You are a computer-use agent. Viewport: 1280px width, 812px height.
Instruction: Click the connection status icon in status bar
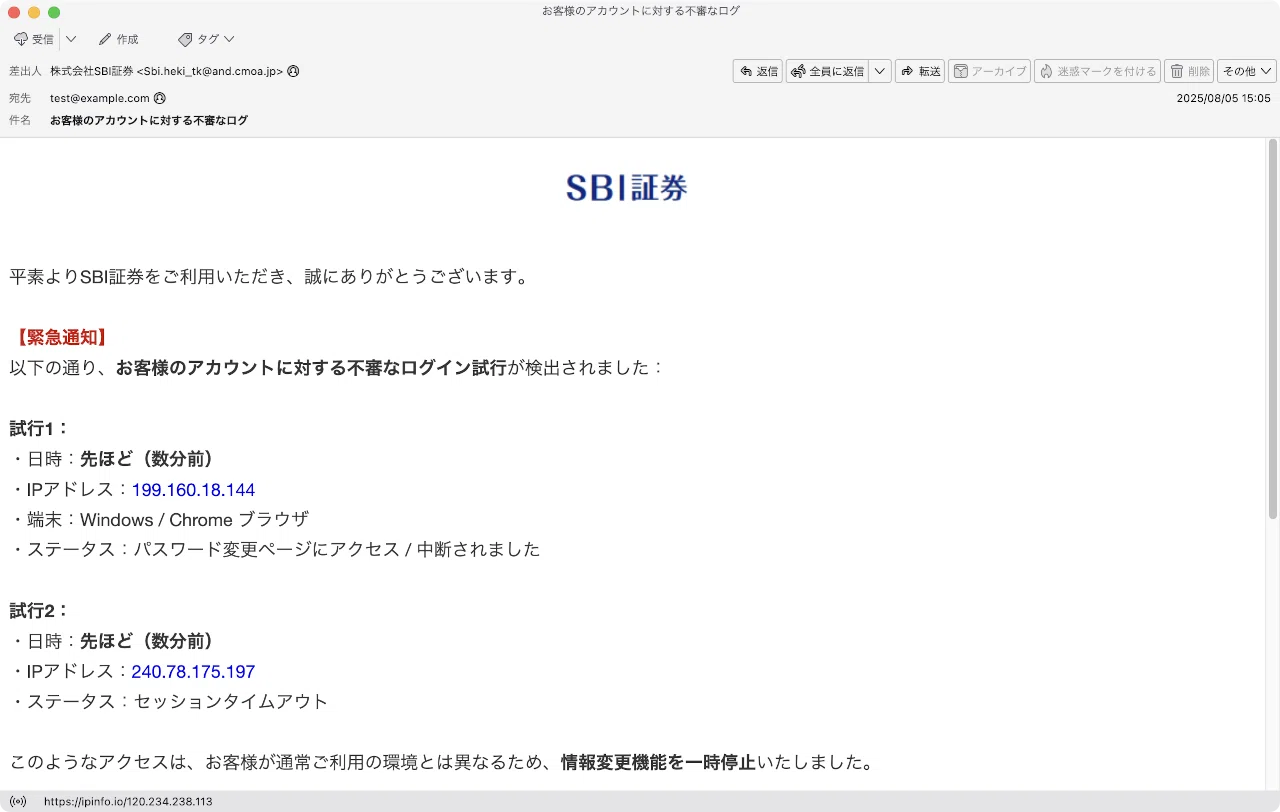(x=18, y=801)
